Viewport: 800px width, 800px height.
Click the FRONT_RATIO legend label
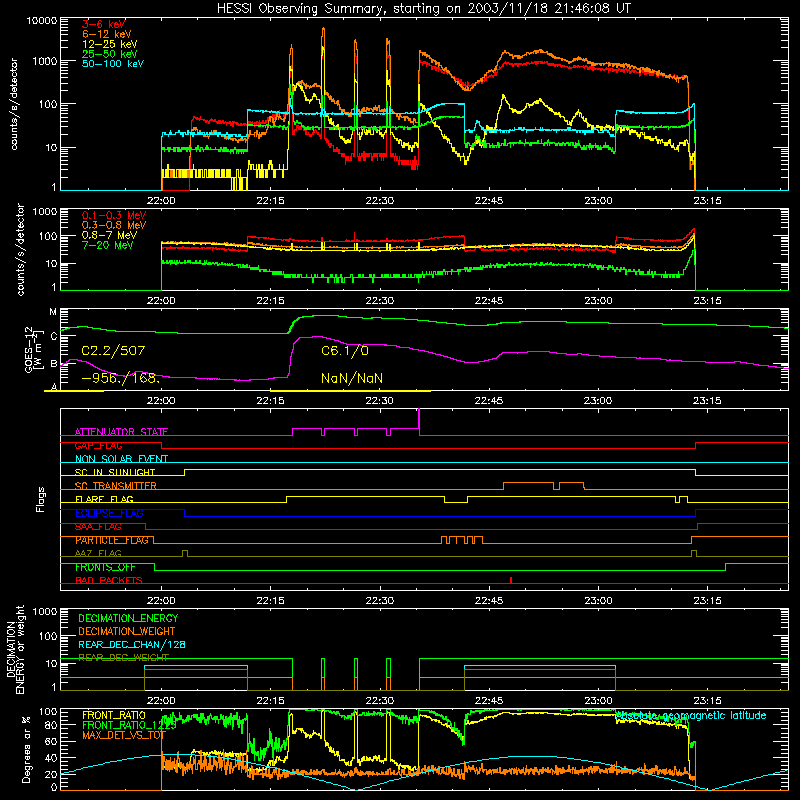coord(114,715)
